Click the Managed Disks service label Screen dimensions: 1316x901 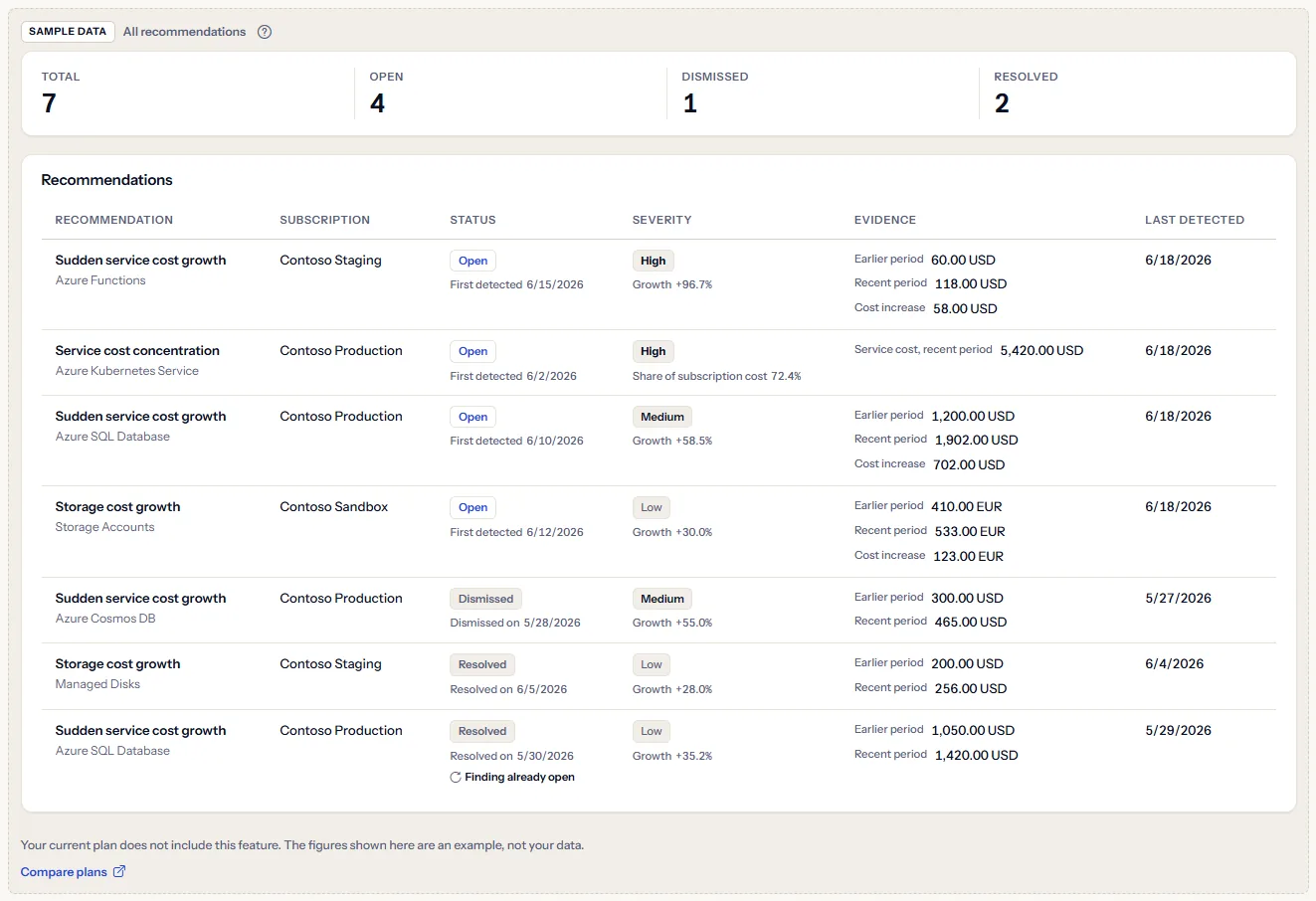(97, 684)
